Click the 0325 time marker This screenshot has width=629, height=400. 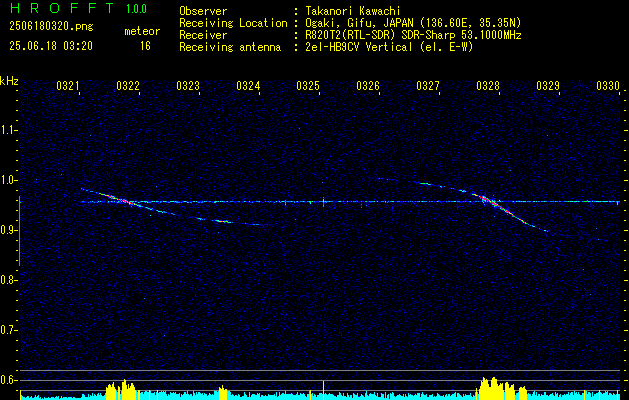pyautogui.click(x=308, y=86)
